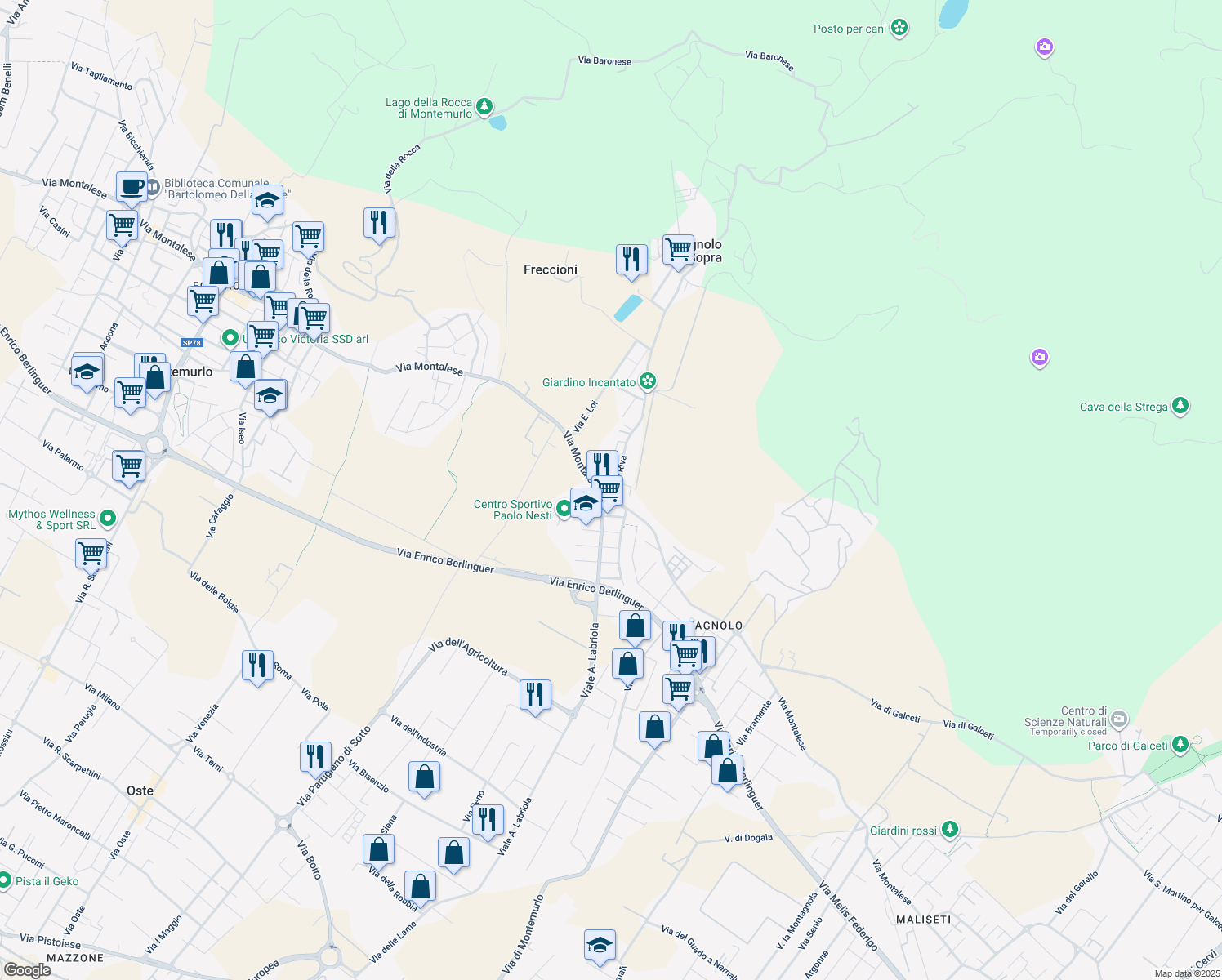Open Centro di Scienze Naturali museum marker
The height and width of the screenshot is (980, 1222).
coord(1119,719)
